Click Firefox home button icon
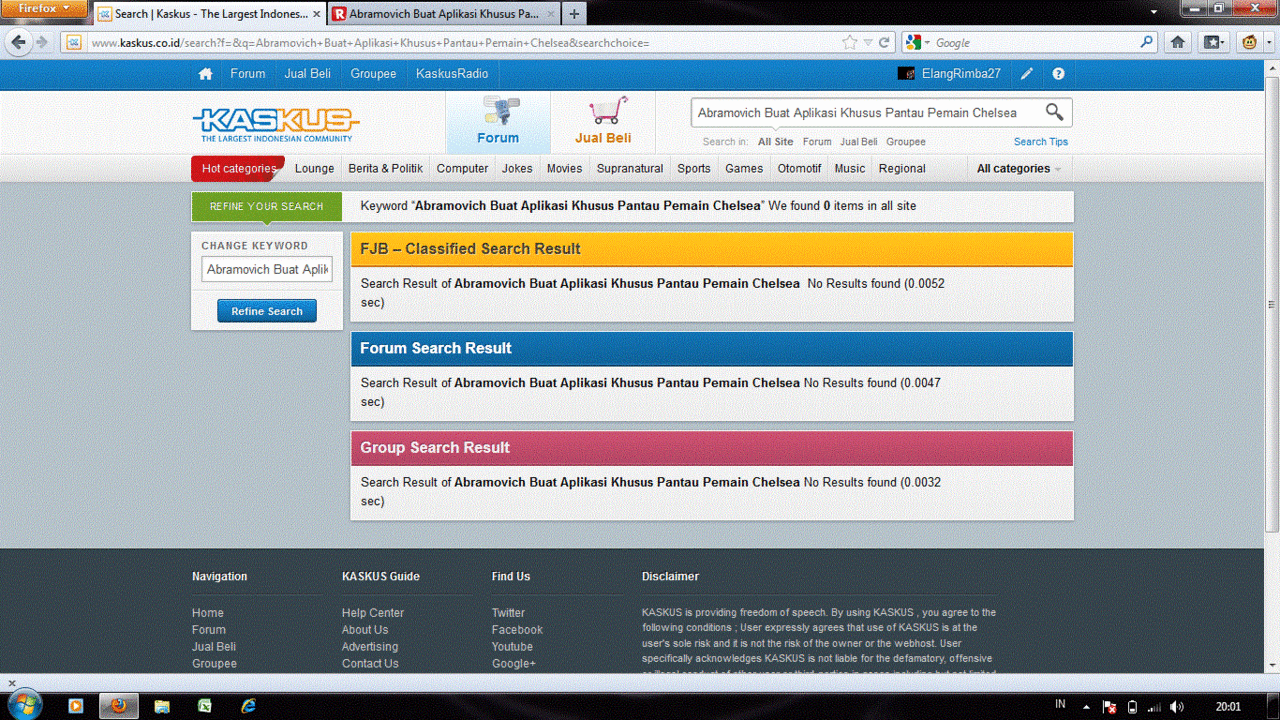1280x720 pixels. click(1178, 42)
